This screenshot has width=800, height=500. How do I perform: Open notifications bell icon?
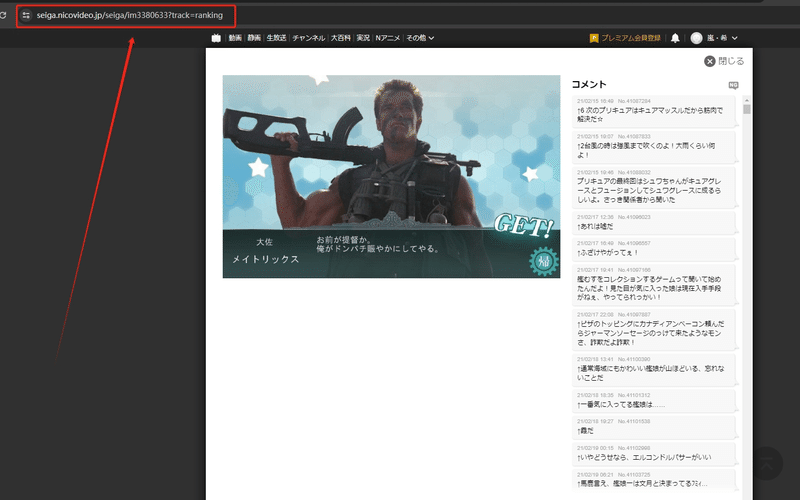pyautogui.click(x=675, y=38)
